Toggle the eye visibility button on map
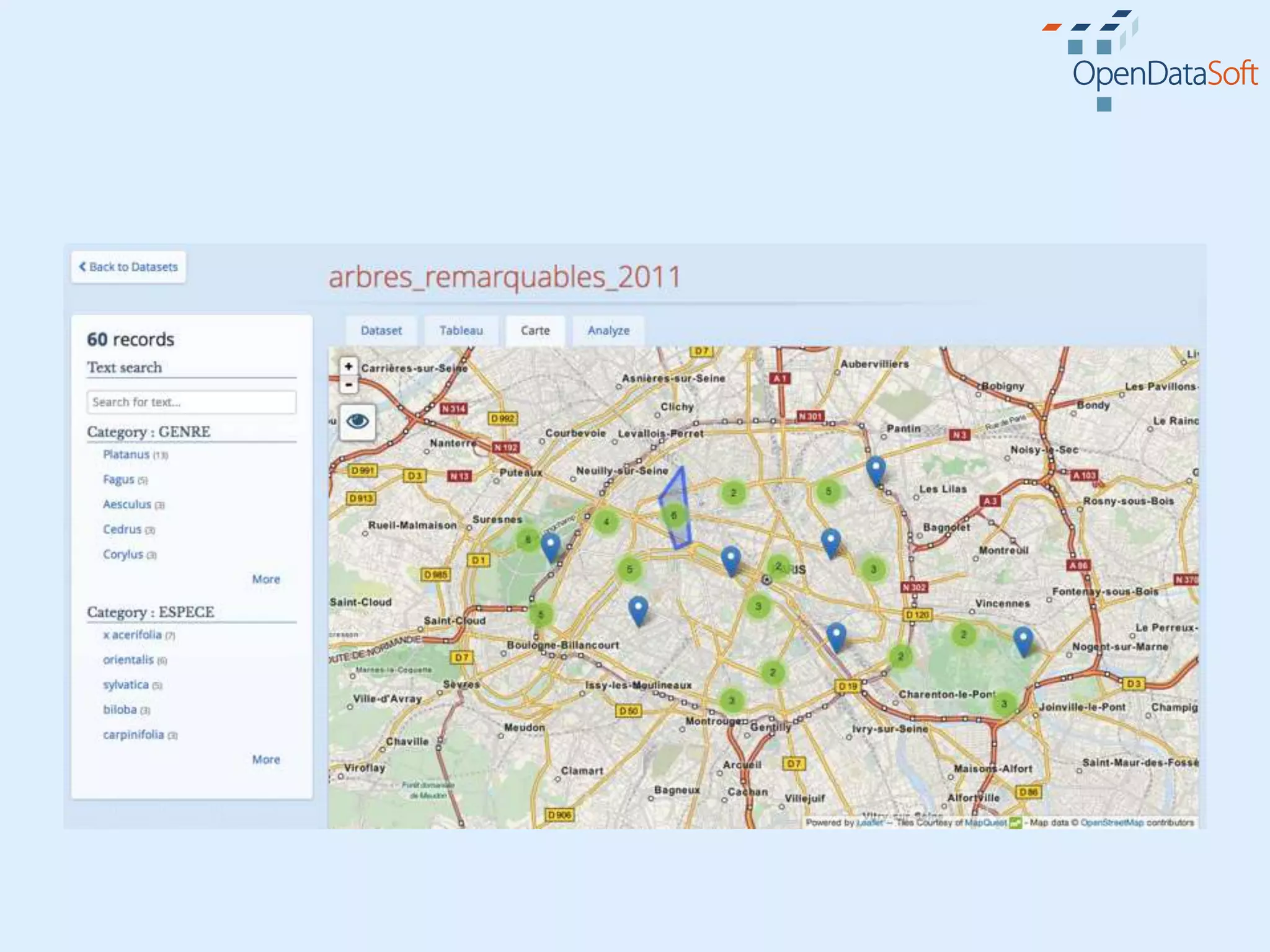This screenshot has height=952, width=1270. pos(357,422)
